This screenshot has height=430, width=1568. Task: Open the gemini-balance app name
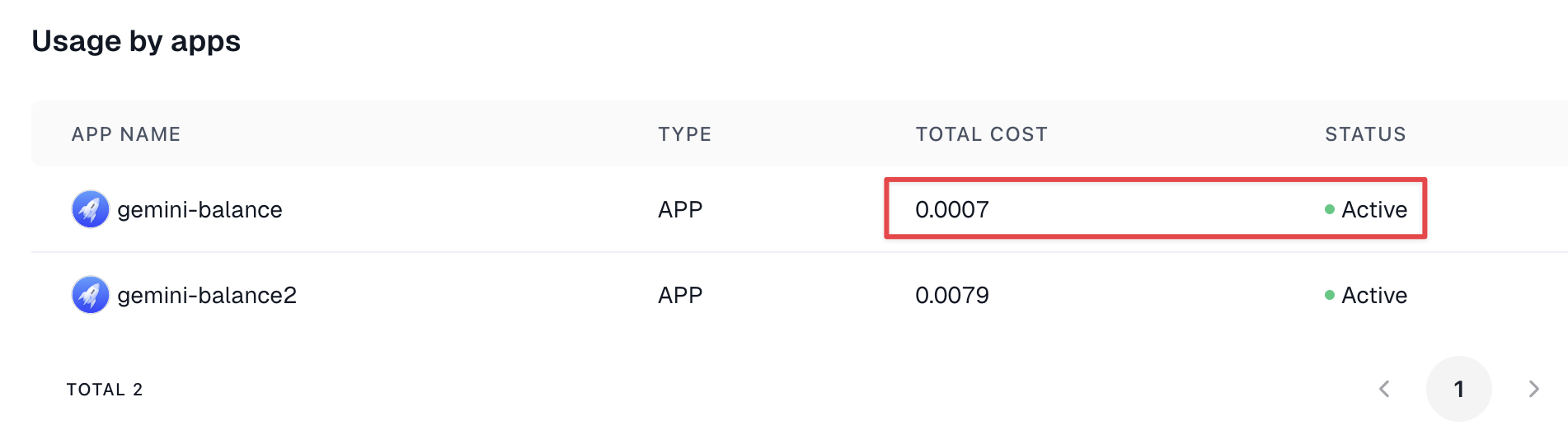[200, 210]
